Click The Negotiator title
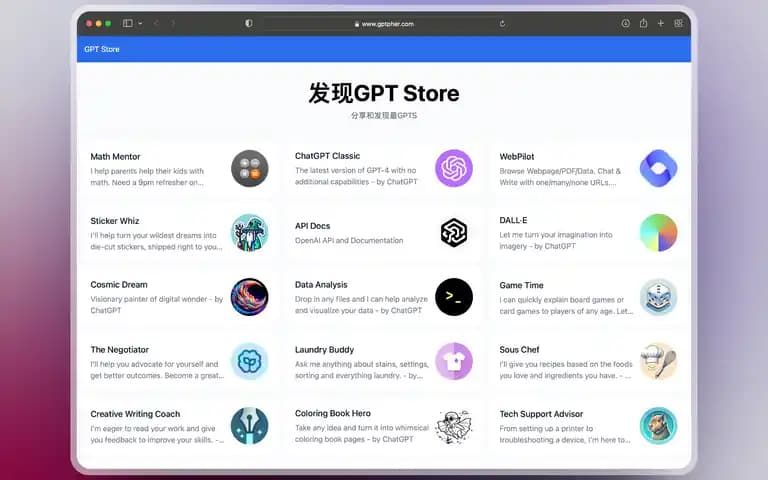768x480 pixels. coord(120,350)
